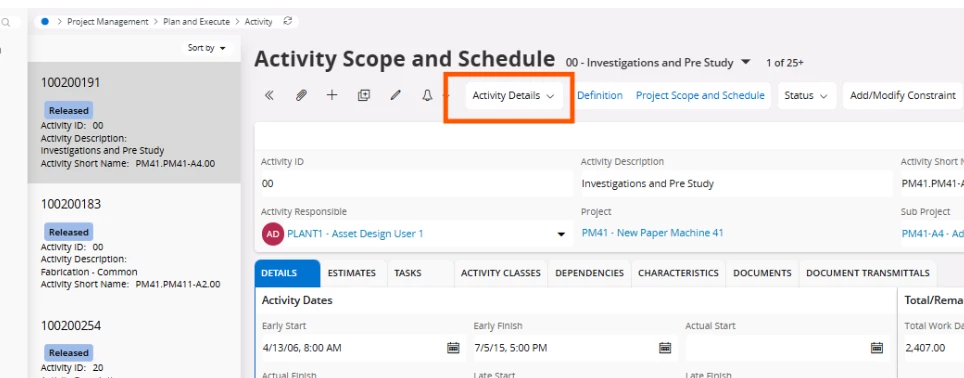Open the Dependencies tab
Screen dimensions: 964x378
590,273
